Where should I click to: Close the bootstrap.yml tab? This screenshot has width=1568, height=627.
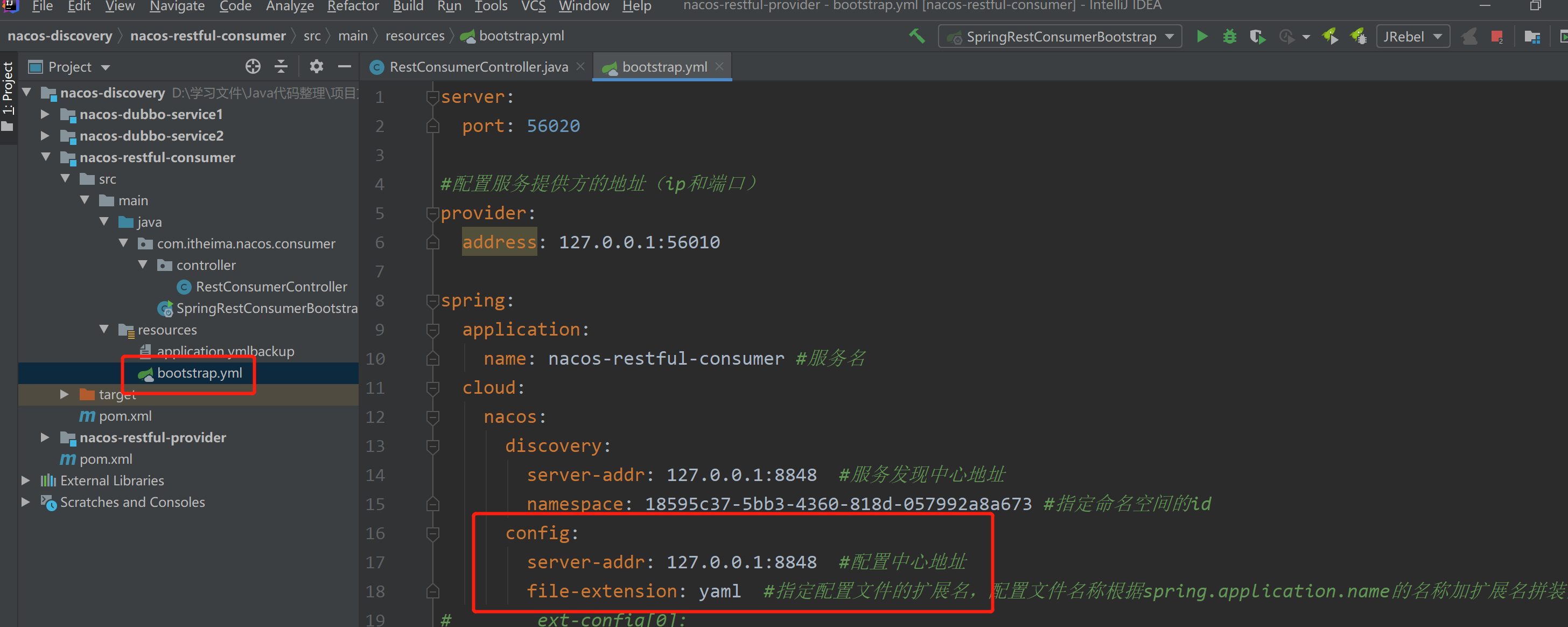pos(719,66)
